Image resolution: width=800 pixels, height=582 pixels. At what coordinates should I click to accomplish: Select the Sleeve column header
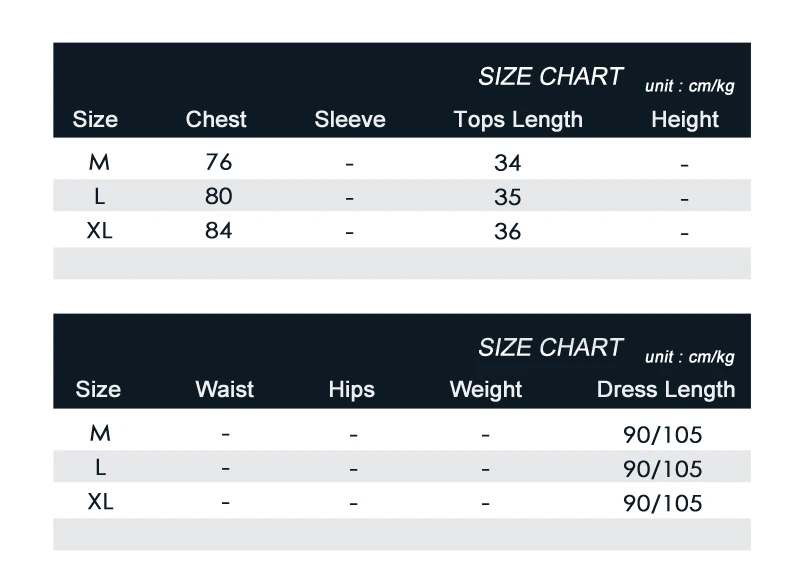pos(350,119)
